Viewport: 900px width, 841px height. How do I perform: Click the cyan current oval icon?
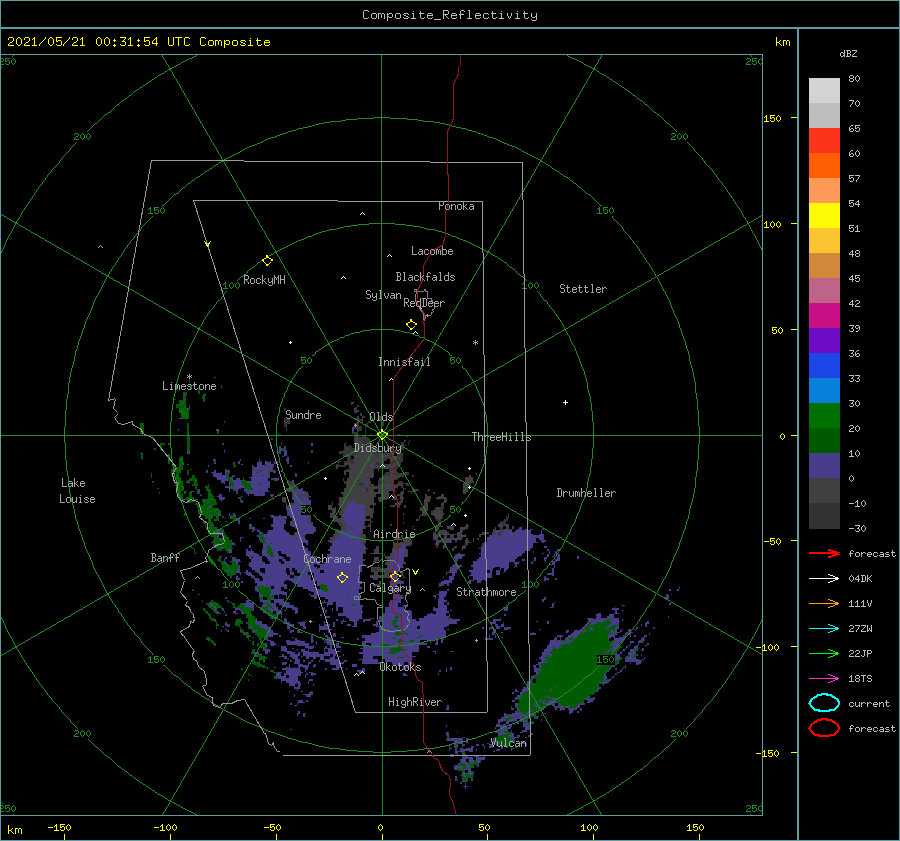point(824,703)
